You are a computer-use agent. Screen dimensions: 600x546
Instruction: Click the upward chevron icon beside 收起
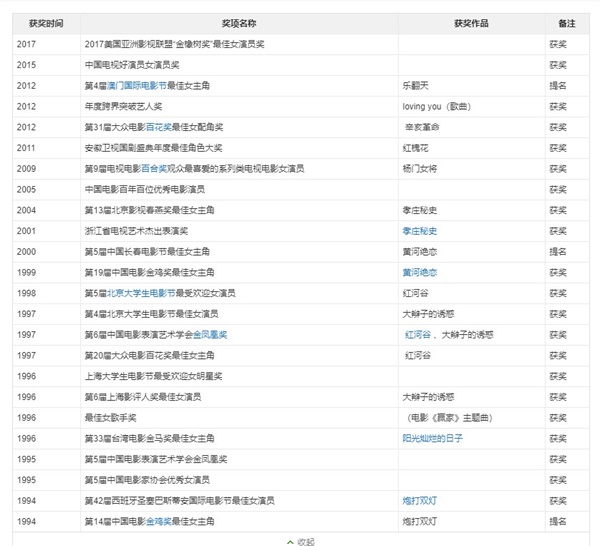pos(290,540)
